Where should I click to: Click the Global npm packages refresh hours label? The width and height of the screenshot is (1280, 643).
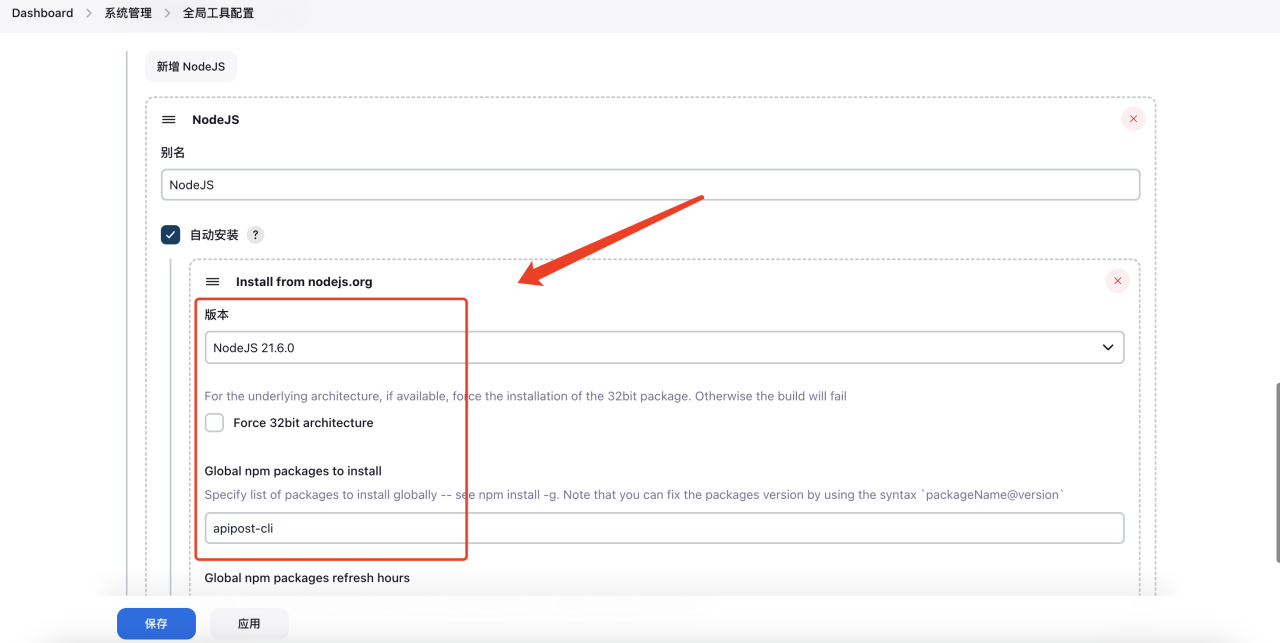pos(307,578)
